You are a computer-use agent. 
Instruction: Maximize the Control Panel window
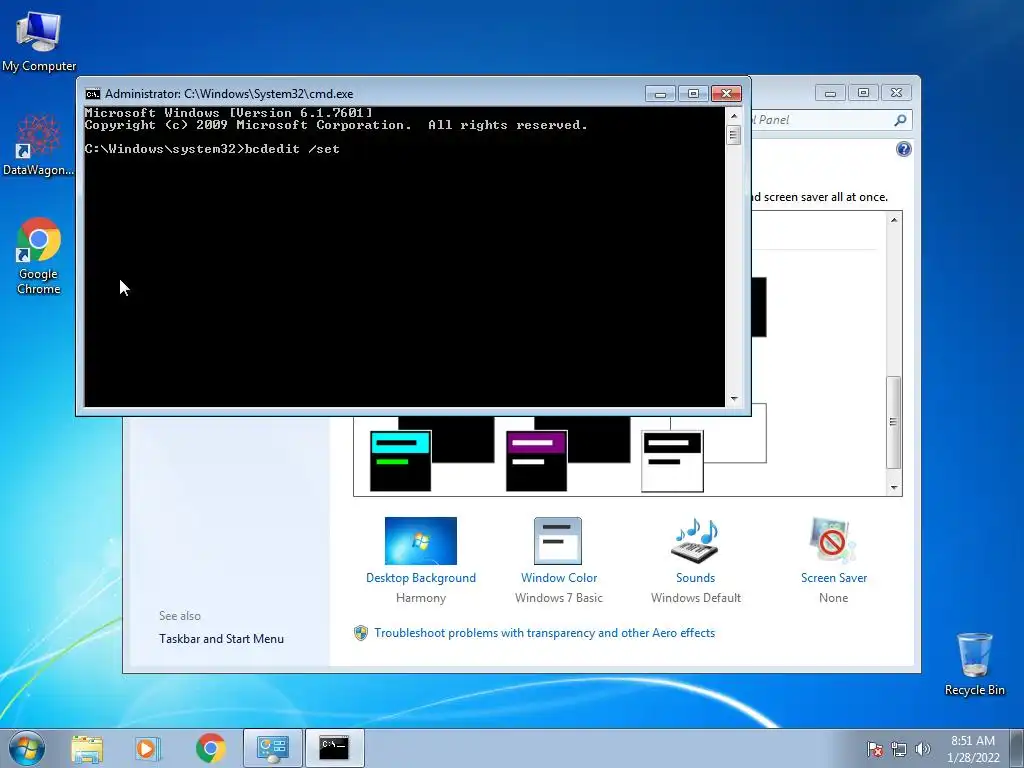pos(863,93)
